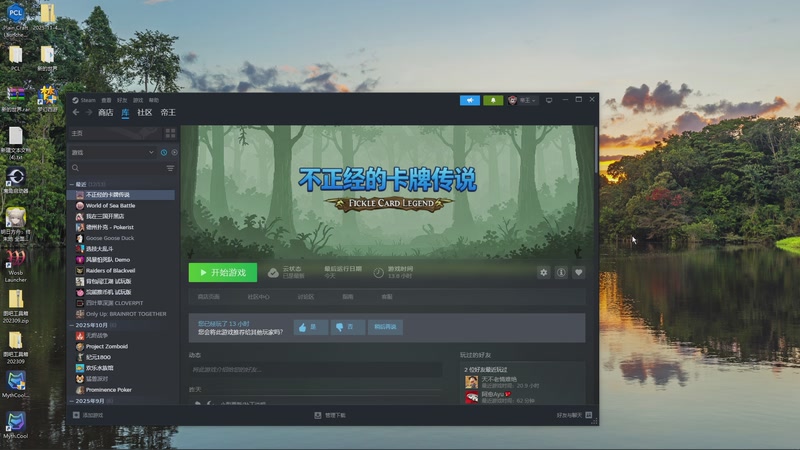Select World of Sea Battle
The height and width of the screenshot is (450, 800).
click(x=110, y=206)
